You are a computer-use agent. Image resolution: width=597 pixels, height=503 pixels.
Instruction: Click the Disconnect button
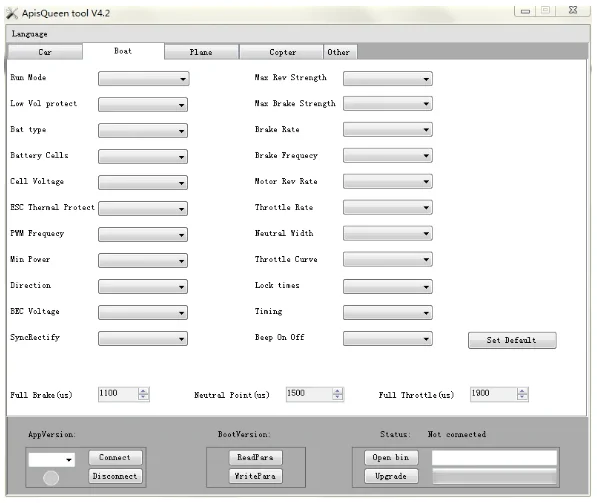click(115, 476)
